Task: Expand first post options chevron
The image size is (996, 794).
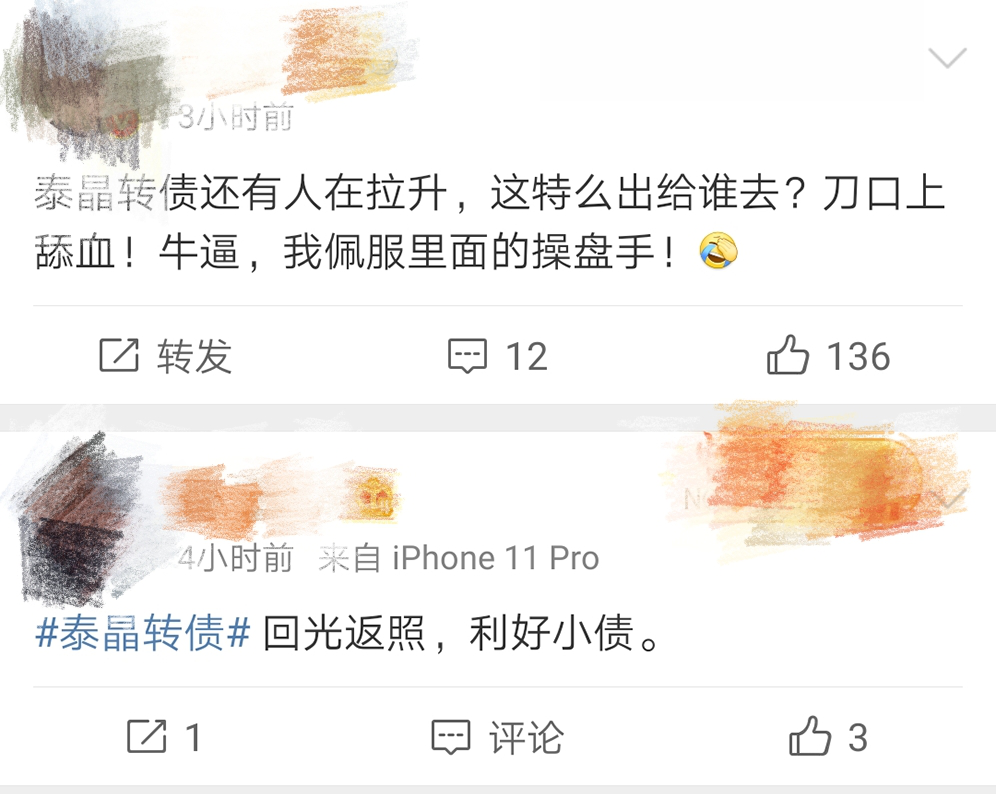Action: point(947,57)
